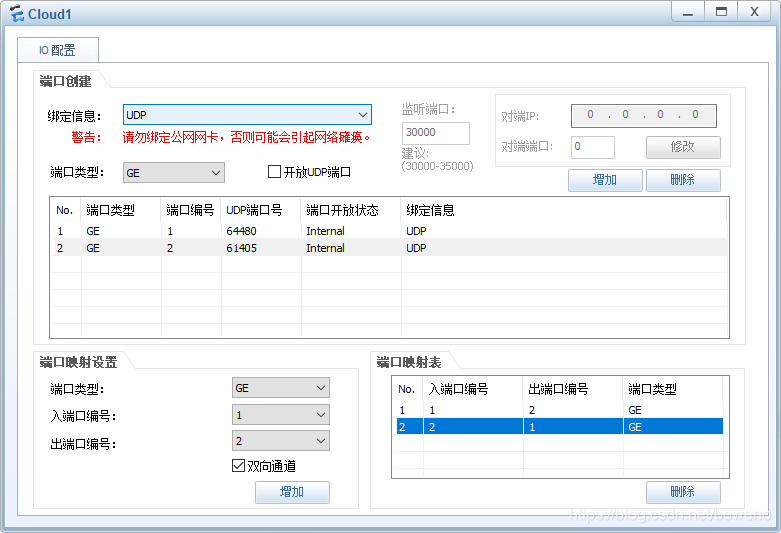This screenshot has width=781, height=533.
Task: Click the 删除 button in port creation
Action: (x=683, y=180)
